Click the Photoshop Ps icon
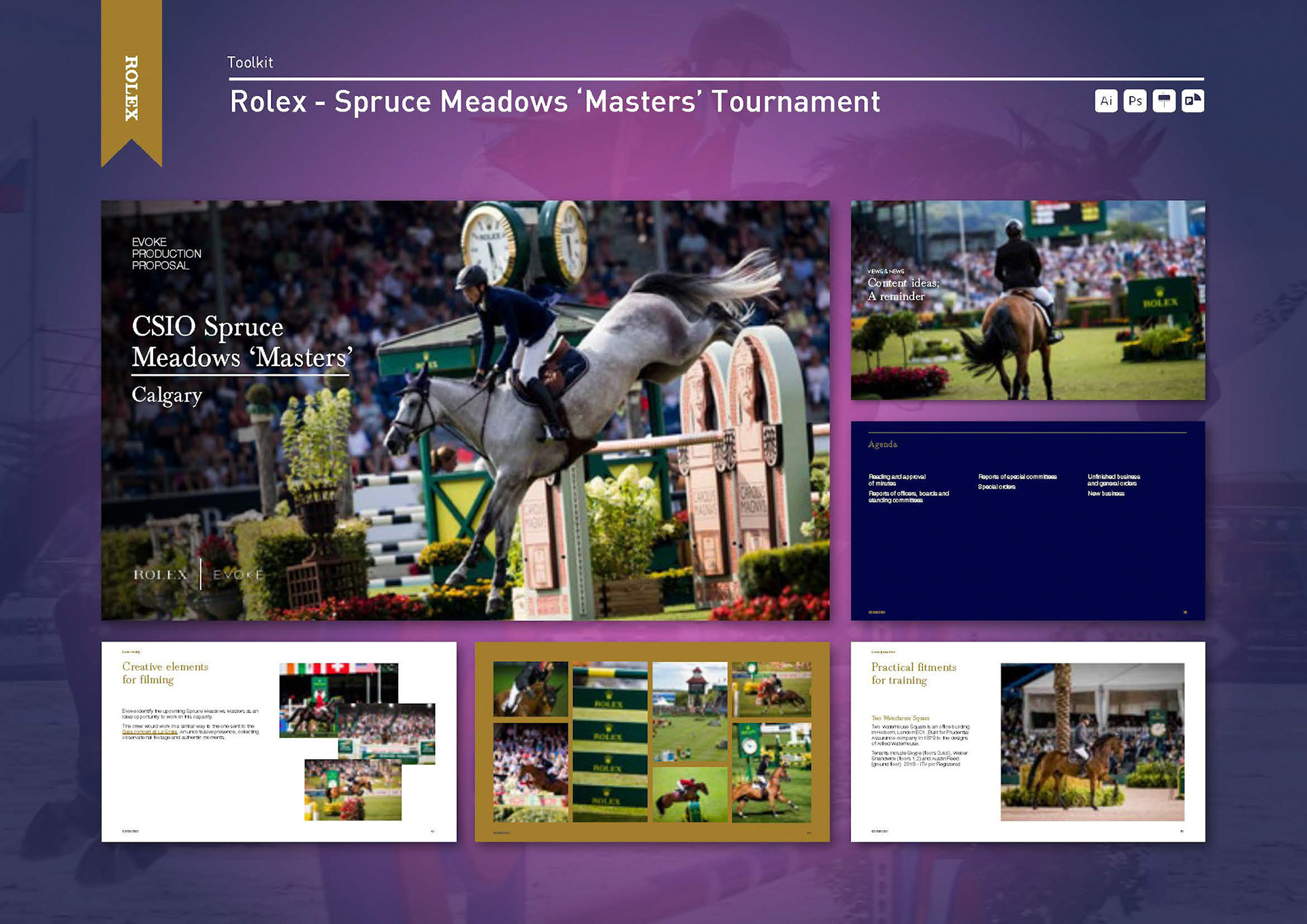1307x924 pixels. [x=1135, y=101]
